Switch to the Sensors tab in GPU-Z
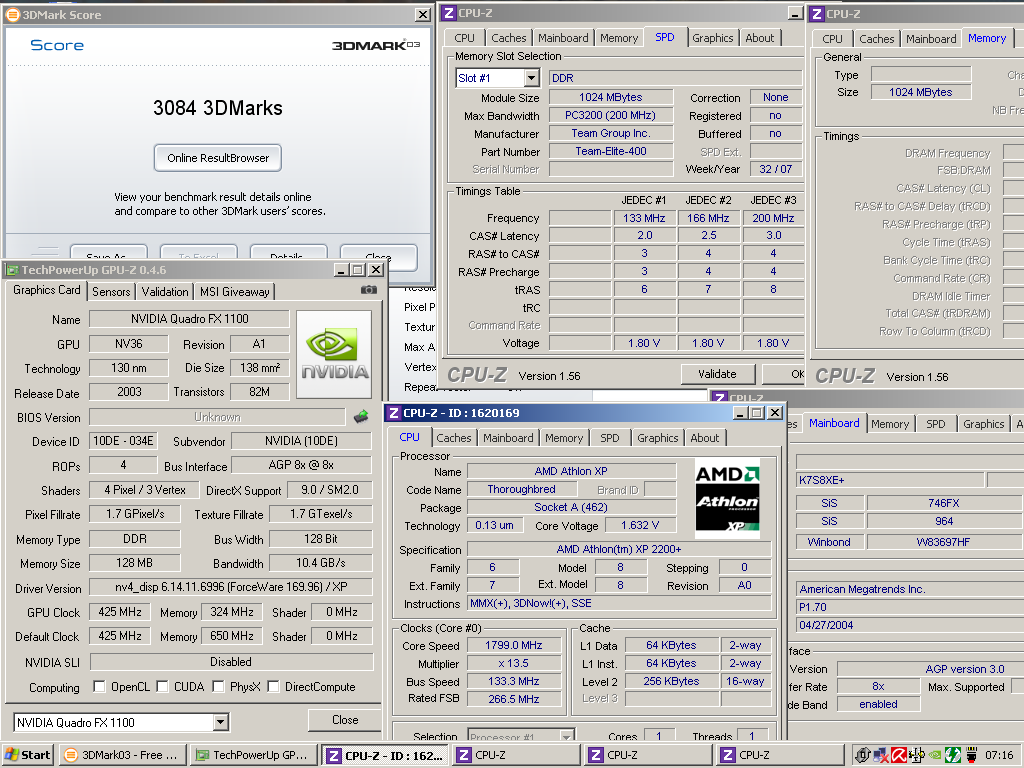Viewport: 1024px width, 768px height. point(111,292)
